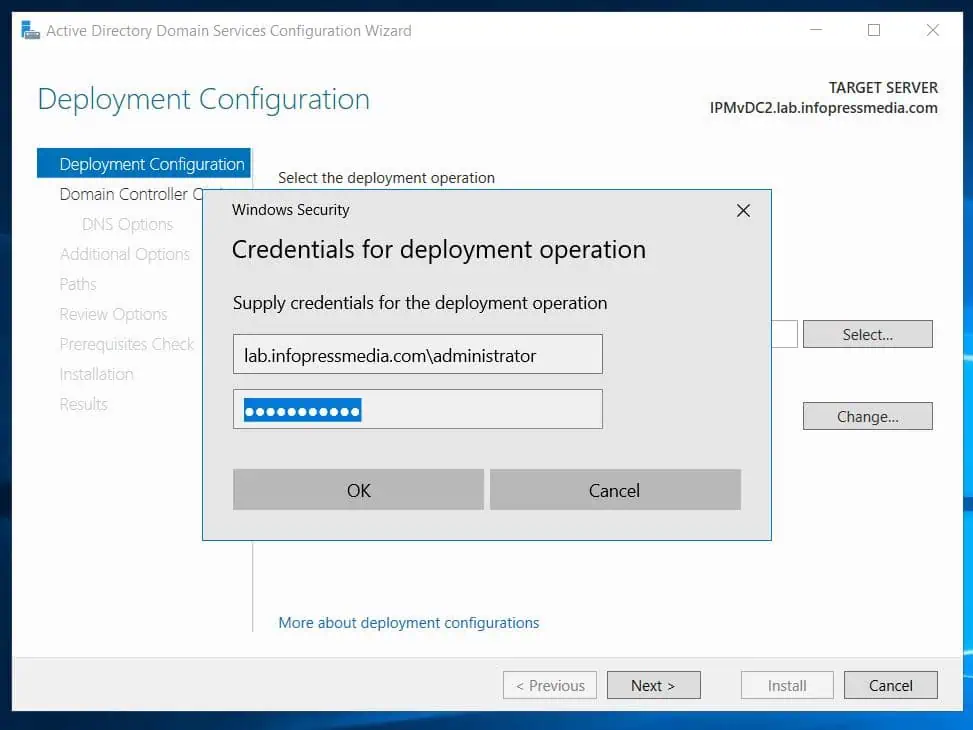Click the Change... button

point(868,416)
